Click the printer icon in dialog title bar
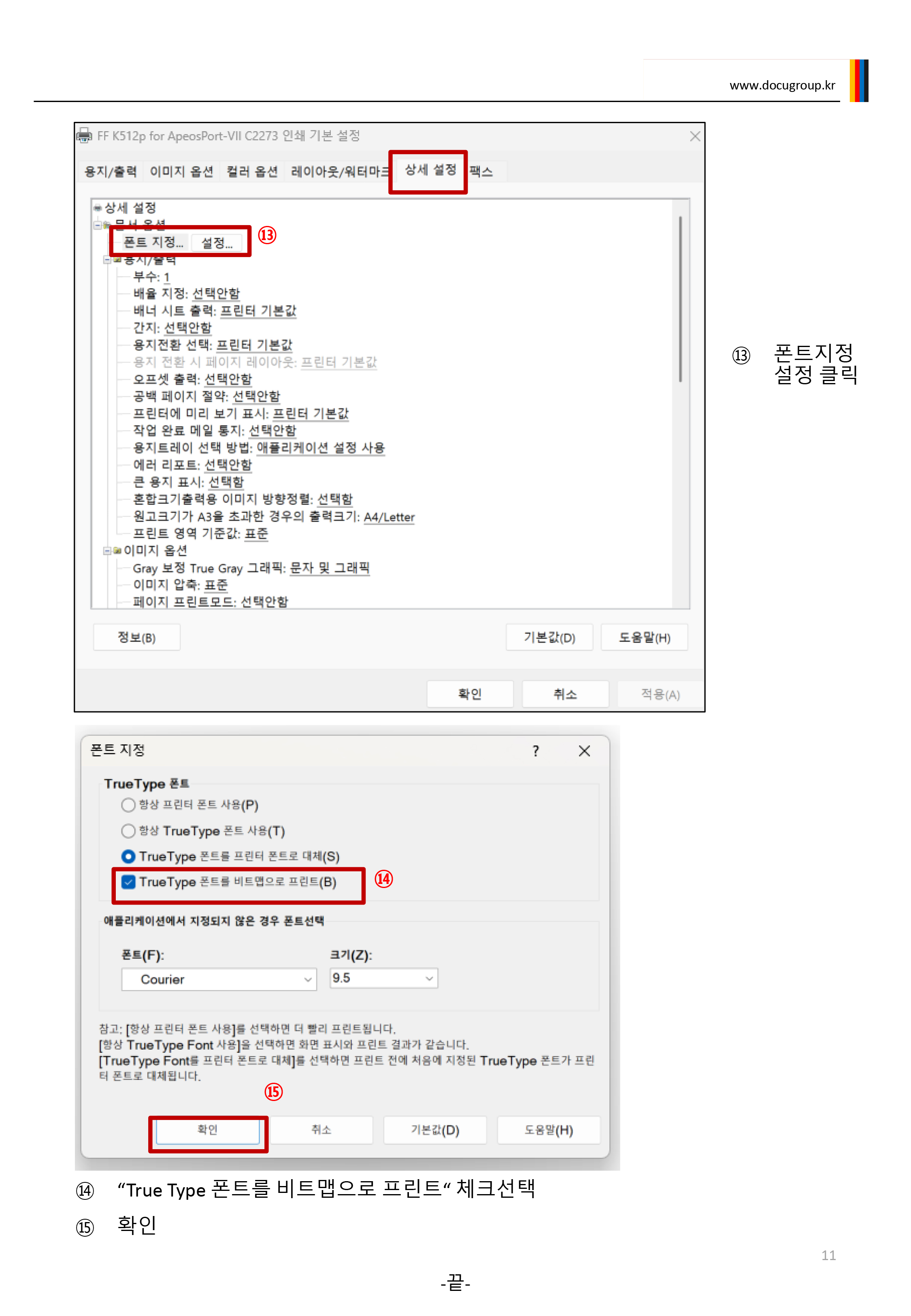 pyautogui.click(x=85, y=136)
